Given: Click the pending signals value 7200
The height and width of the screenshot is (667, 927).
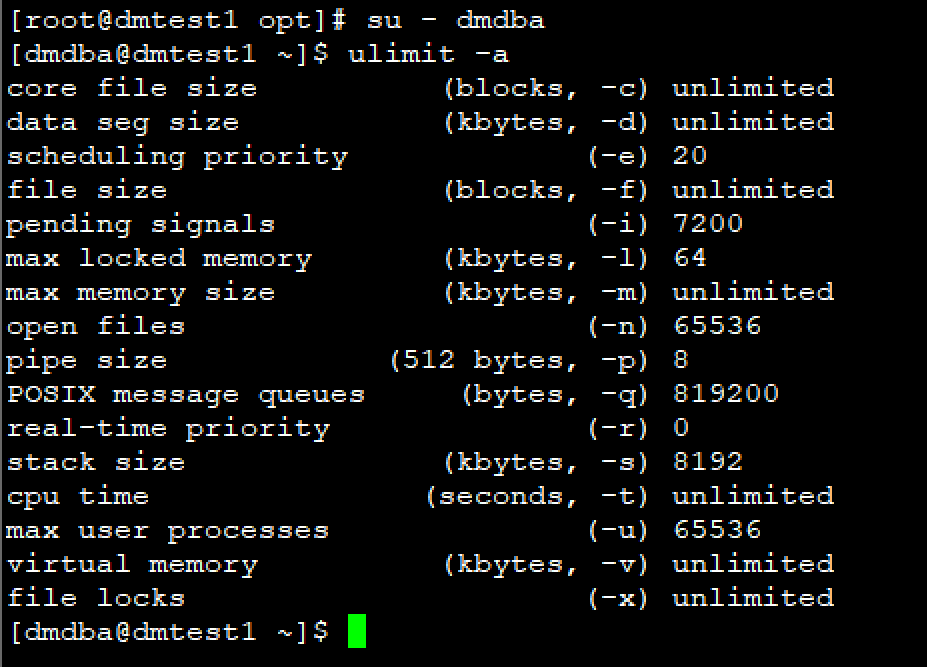Looking at the screenshot, I should tap(708, 224).
